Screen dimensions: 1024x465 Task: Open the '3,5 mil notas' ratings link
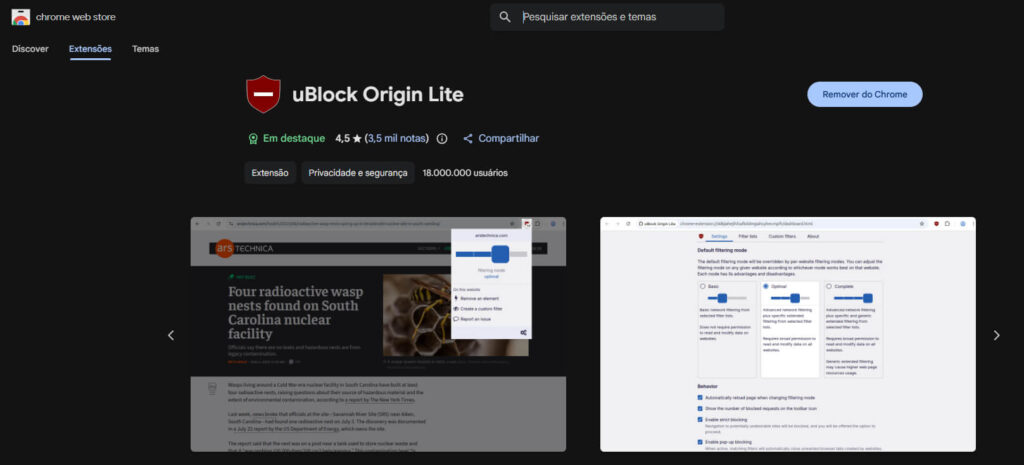397,138
